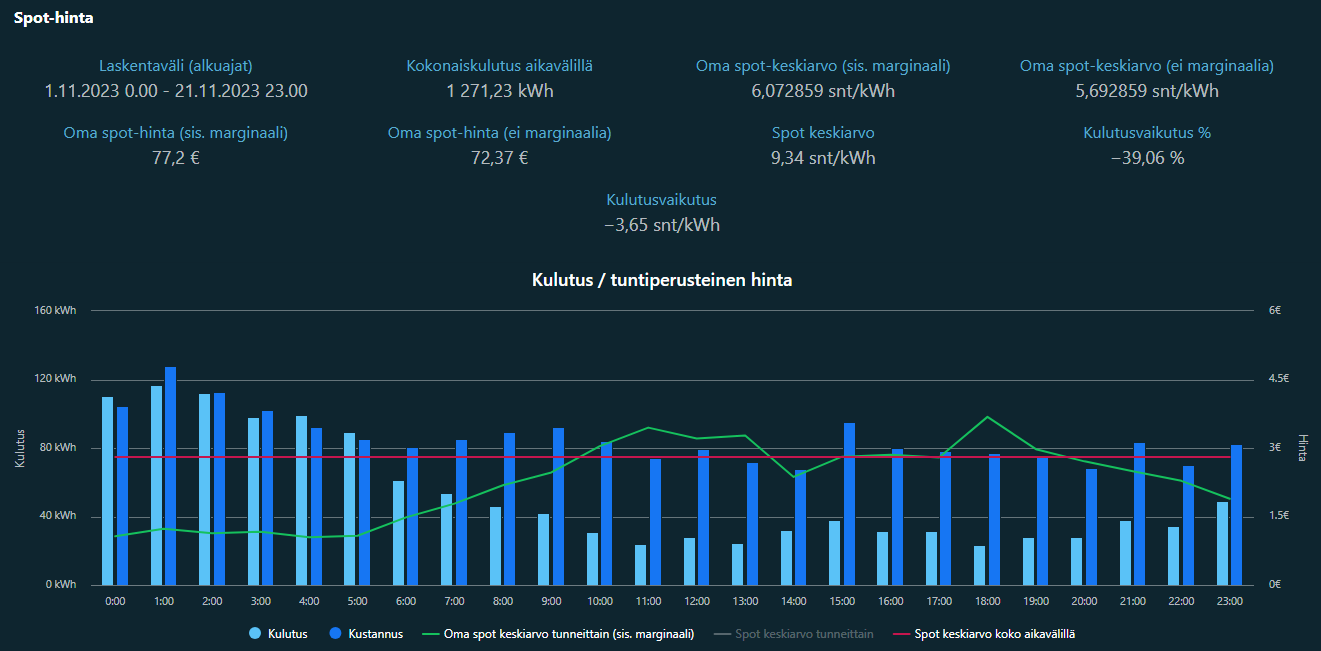Viewport: 1321px width, 651px height.
Task: Click the "Laskentaväli (alkuajat)" label
Action: [x=176, y=66]
